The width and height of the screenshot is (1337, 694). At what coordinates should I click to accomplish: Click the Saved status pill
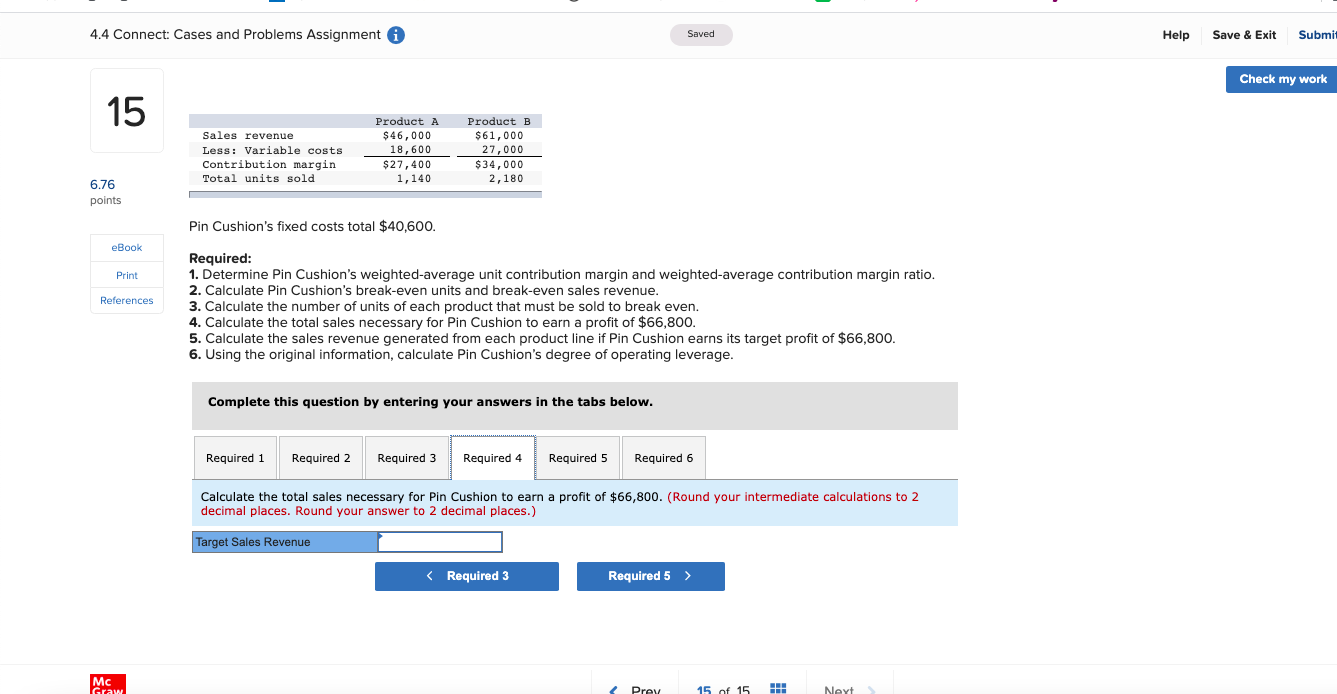(700, 34)
